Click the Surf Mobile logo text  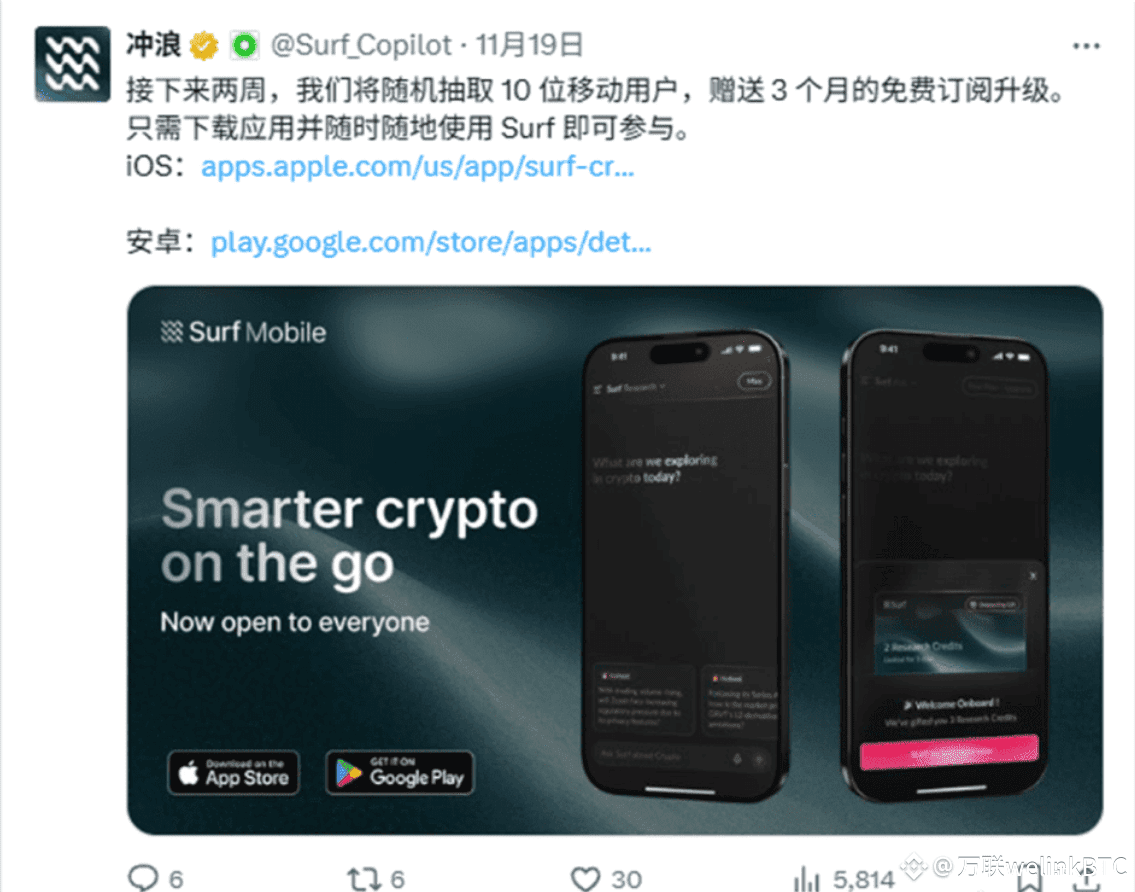click(x=243, y=332)
